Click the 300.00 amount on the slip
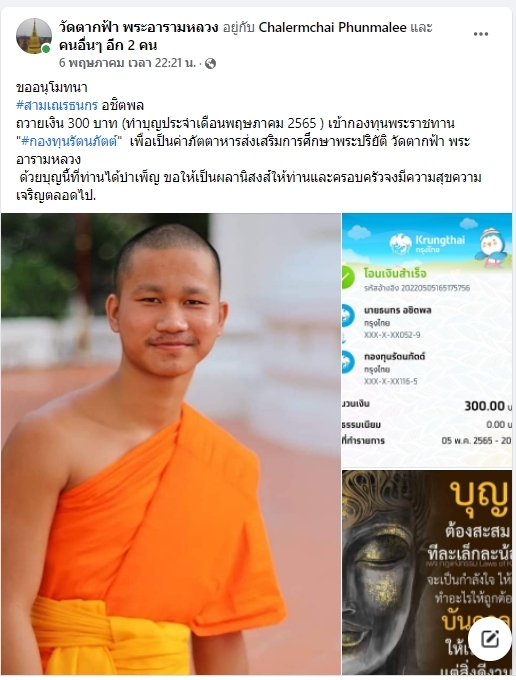Viewport: 516px width, 680px height. point(484,406)
